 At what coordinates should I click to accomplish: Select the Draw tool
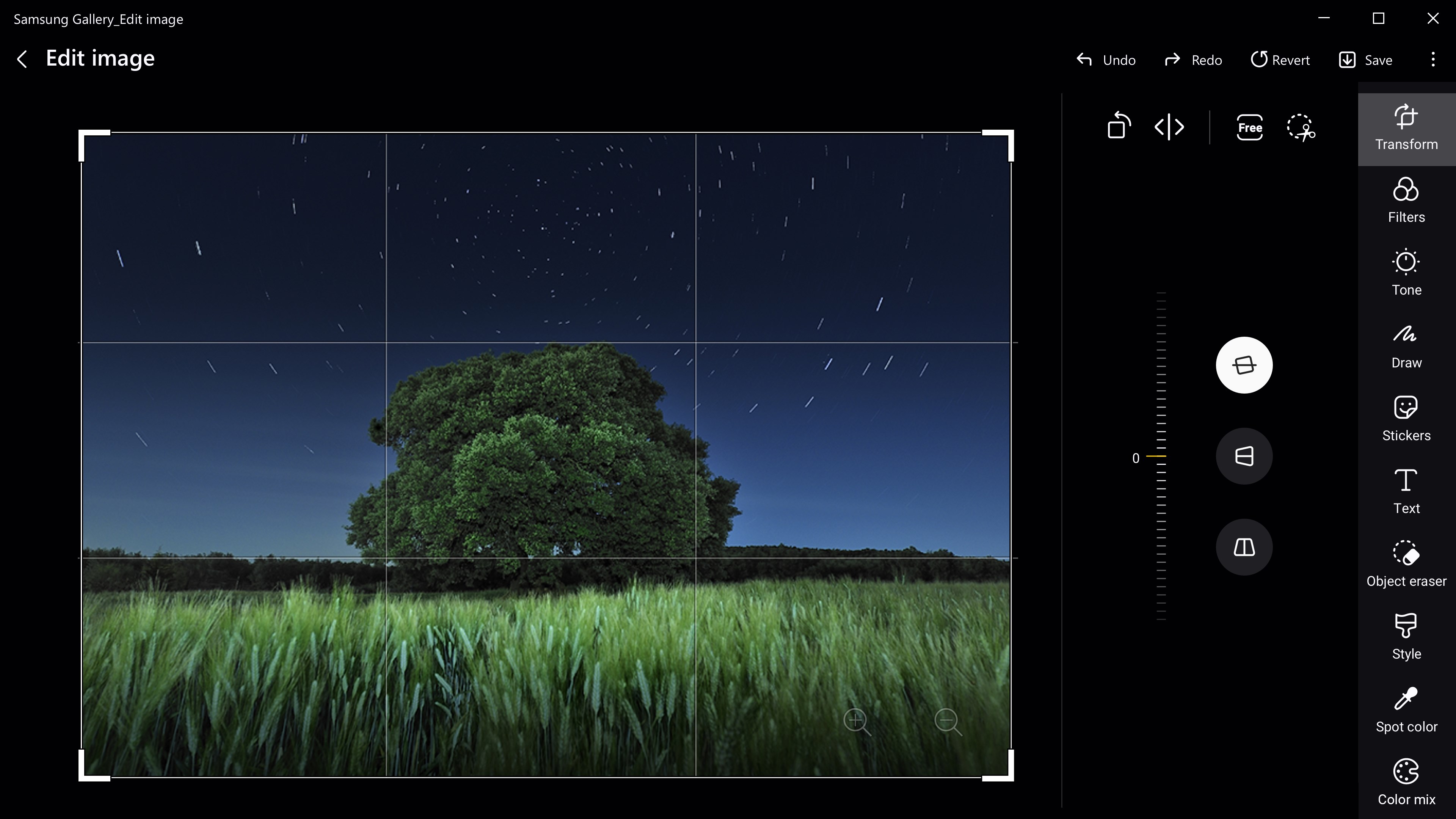[1406, 345]
